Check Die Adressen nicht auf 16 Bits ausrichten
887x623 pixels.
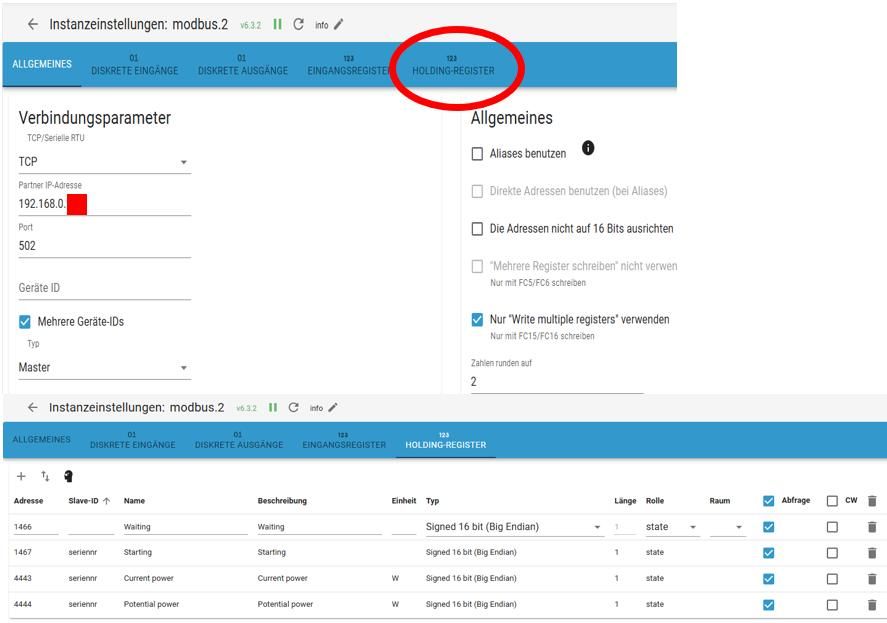coord(477,229)
